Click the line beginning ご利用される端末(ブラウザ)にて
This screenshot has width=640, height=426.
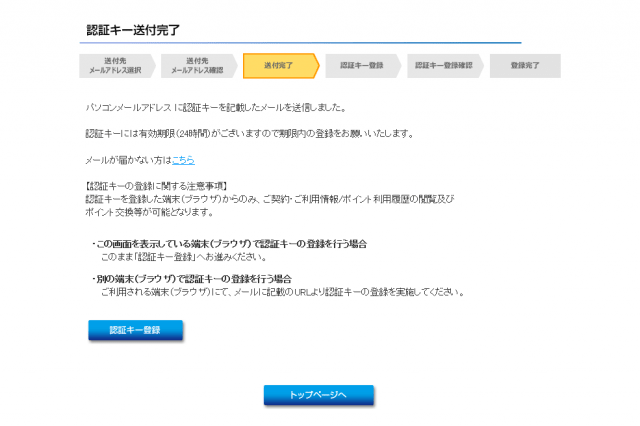coord(282,292)
